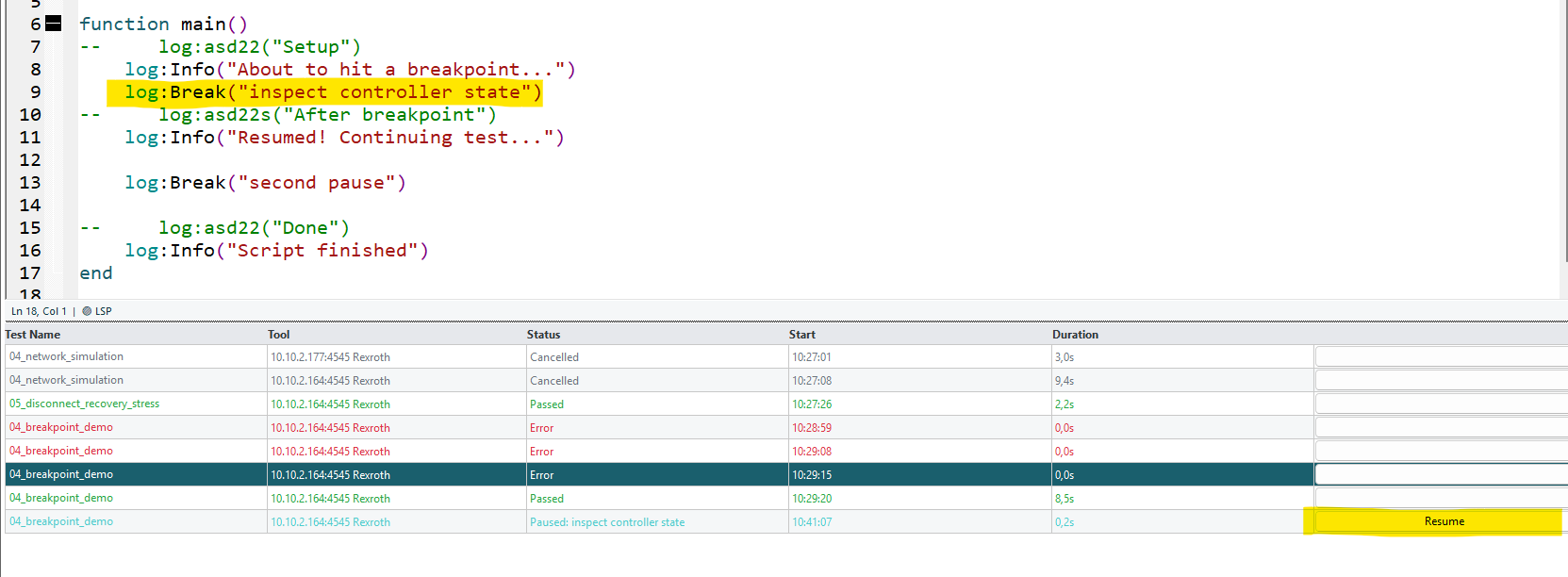This screenshot has width=1568, height=577.
Task: Click the 'end' keyword line
Action: pyautogui.click(x=96, y=272)
